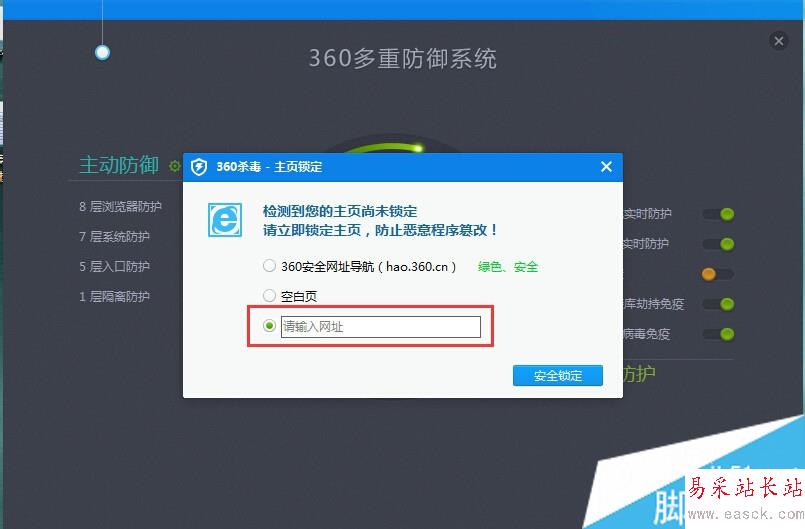This screenshot has width=805, height=529.
Task: Toggle the second 实时防护 switch
Action: (719, 243)
